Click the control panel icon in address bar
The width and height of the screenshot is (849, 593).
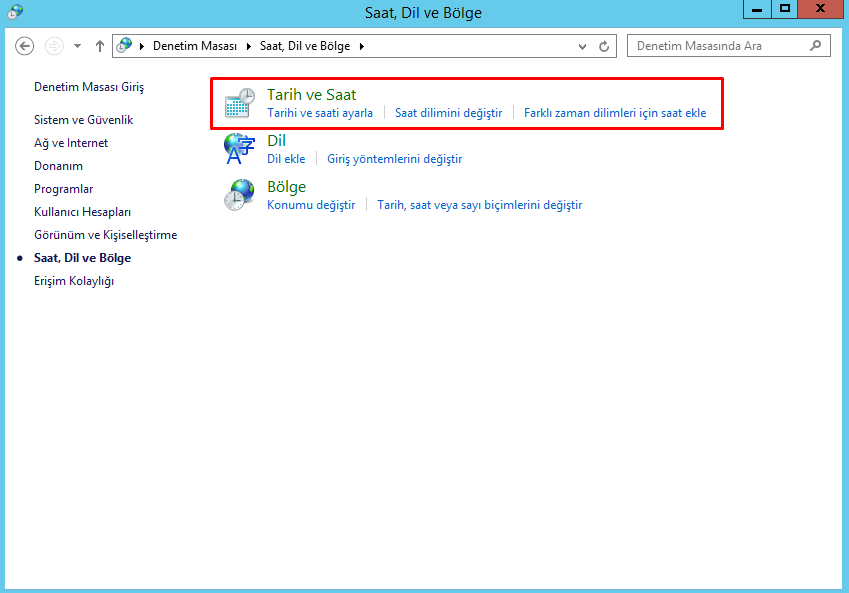coord(125,45)
